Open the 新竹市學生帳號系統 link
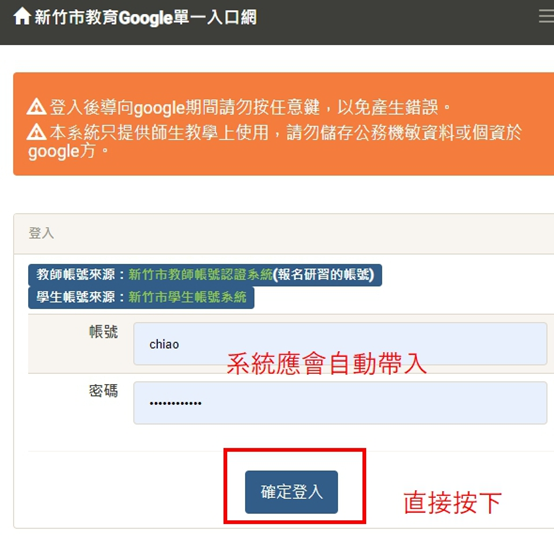The image size is (554, 556). 187,297
